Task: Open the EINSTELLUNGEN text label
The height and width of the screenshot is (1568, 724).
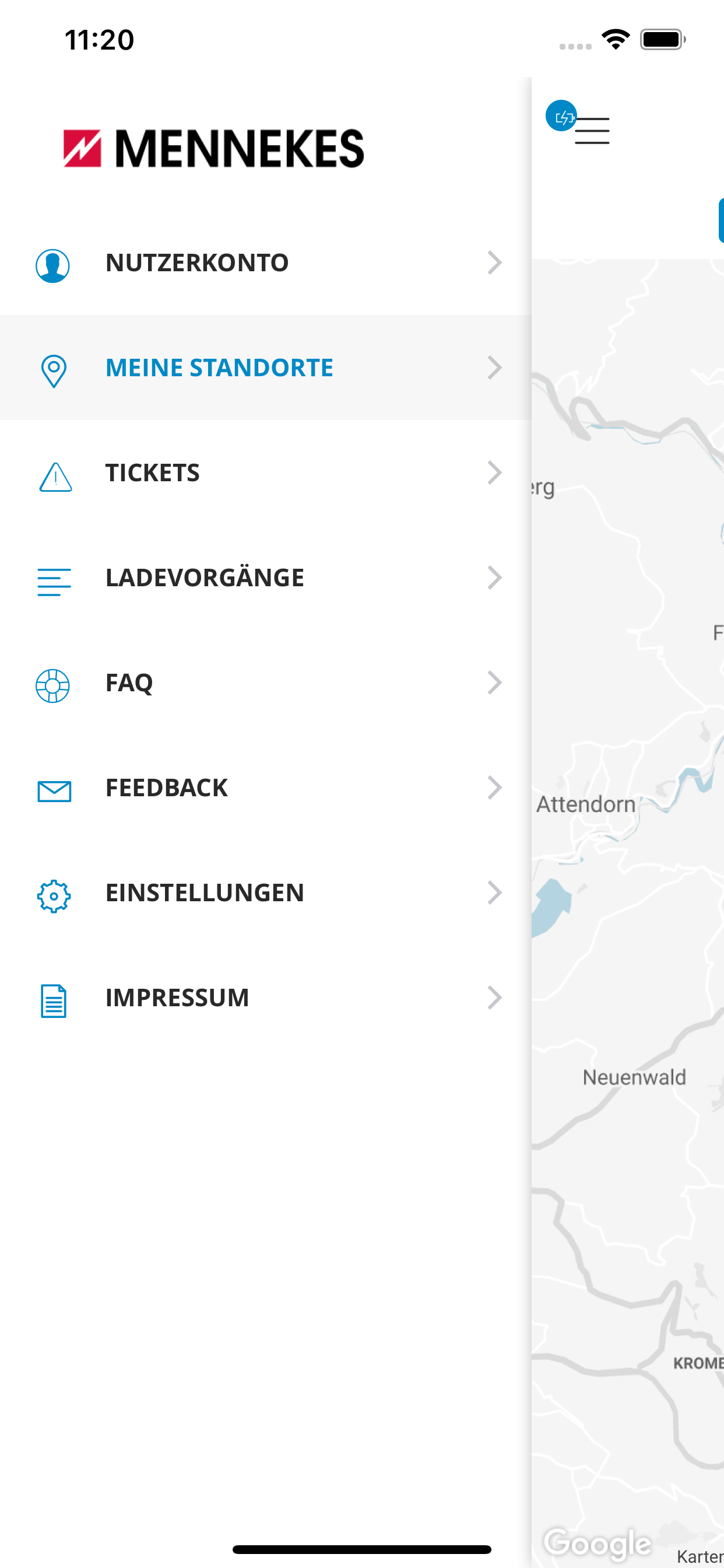Action: [205, 892]
